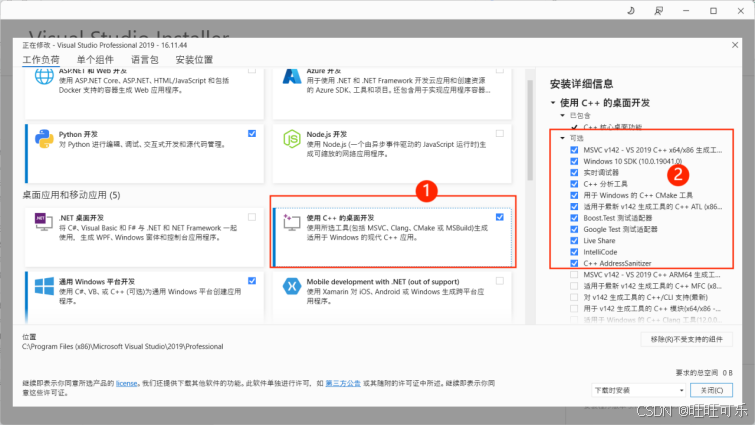Uncheck Google Test 测试适配器

click(x=574, y=229)
